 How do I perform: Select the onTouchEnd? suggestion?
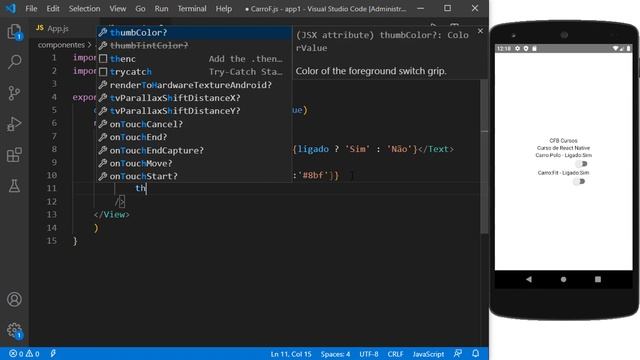pyautogui.click(x=194, y=137)
